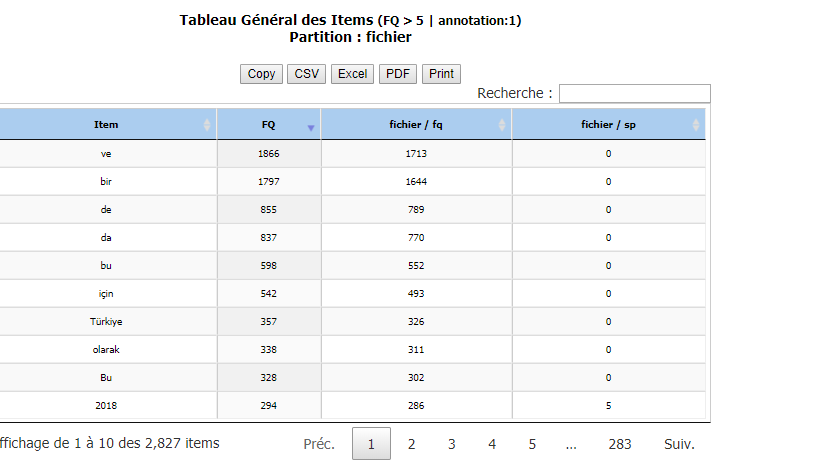The width and height of the screenshot is (817, 468).
Task: Open page 4 in pagination
Action: tap(492, 444)
